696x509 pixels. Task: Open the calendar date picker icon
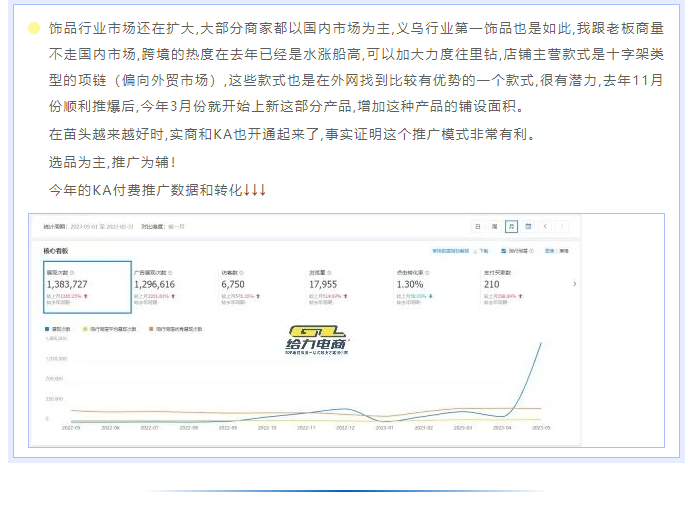click(x=527, y=227)
